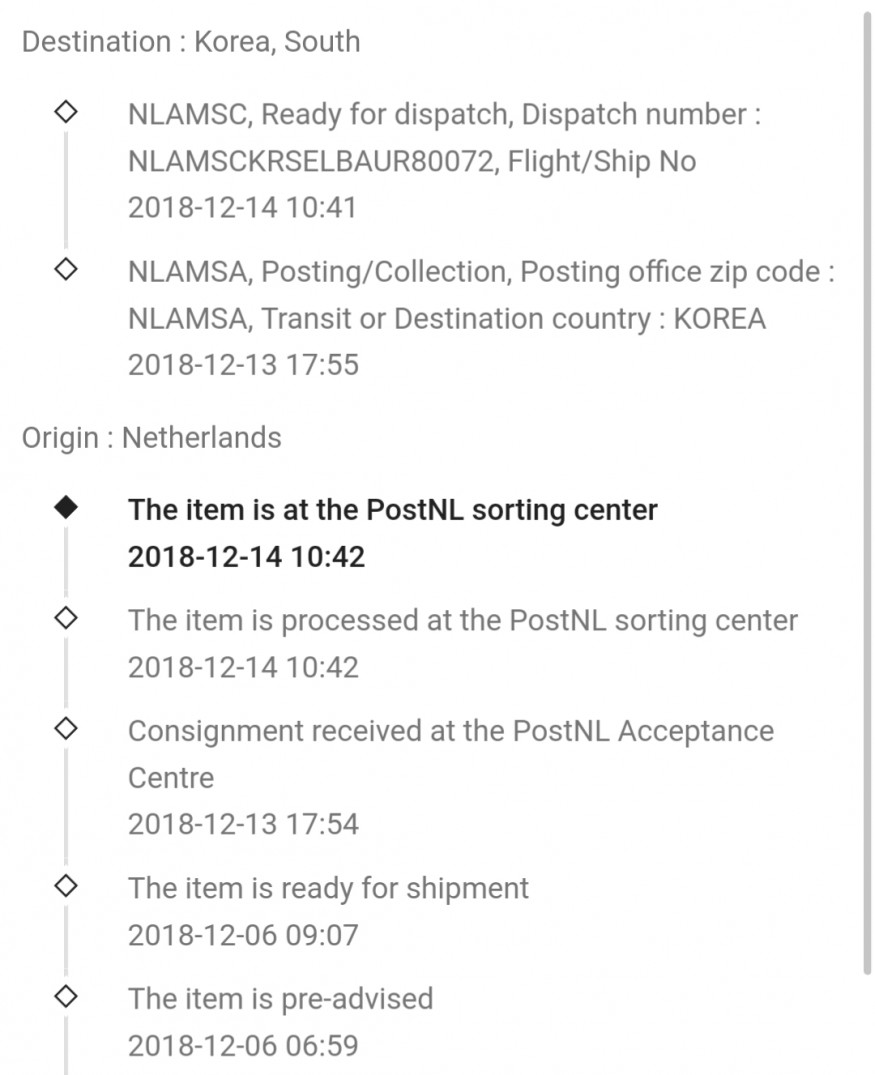This screenshot has width=875, height=1075.
Task: Click the diamond beside the 'Consignment received' event
Action: pos(66,729)
